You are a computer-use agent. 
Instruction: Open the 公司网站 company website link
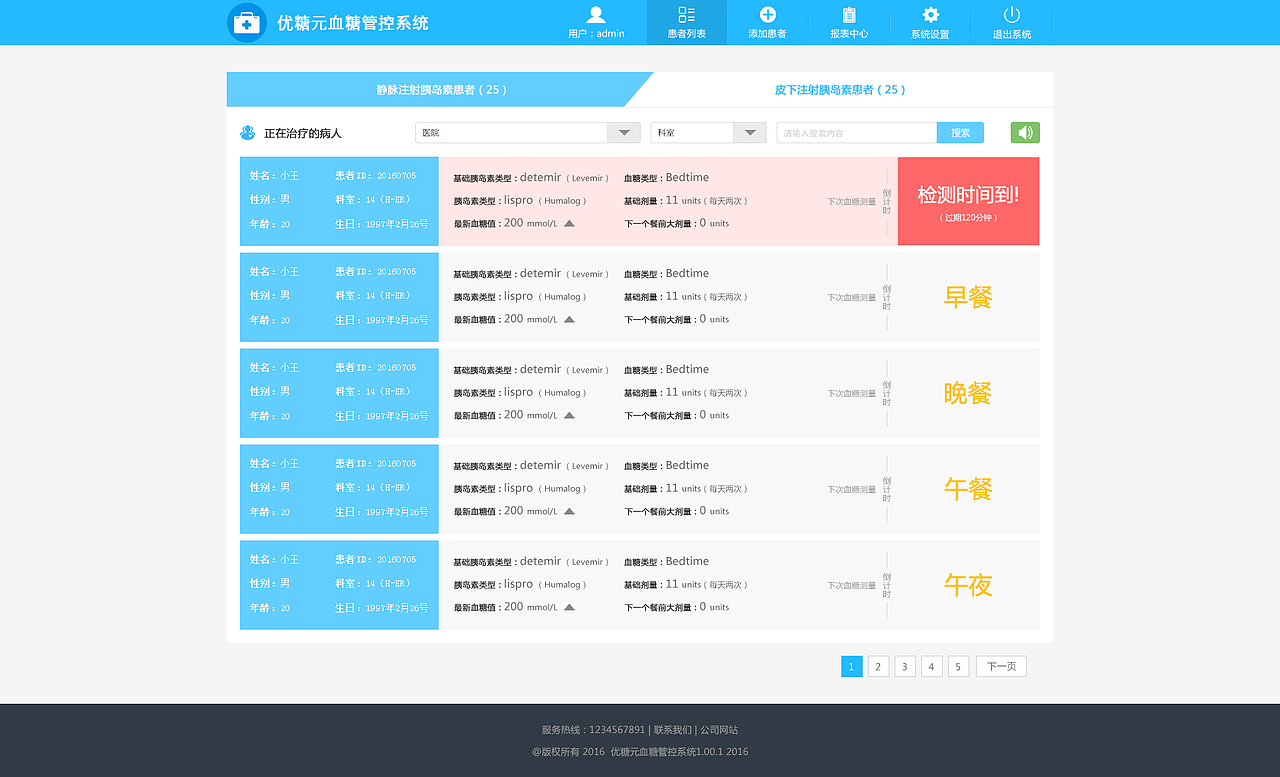pos(721,730)
